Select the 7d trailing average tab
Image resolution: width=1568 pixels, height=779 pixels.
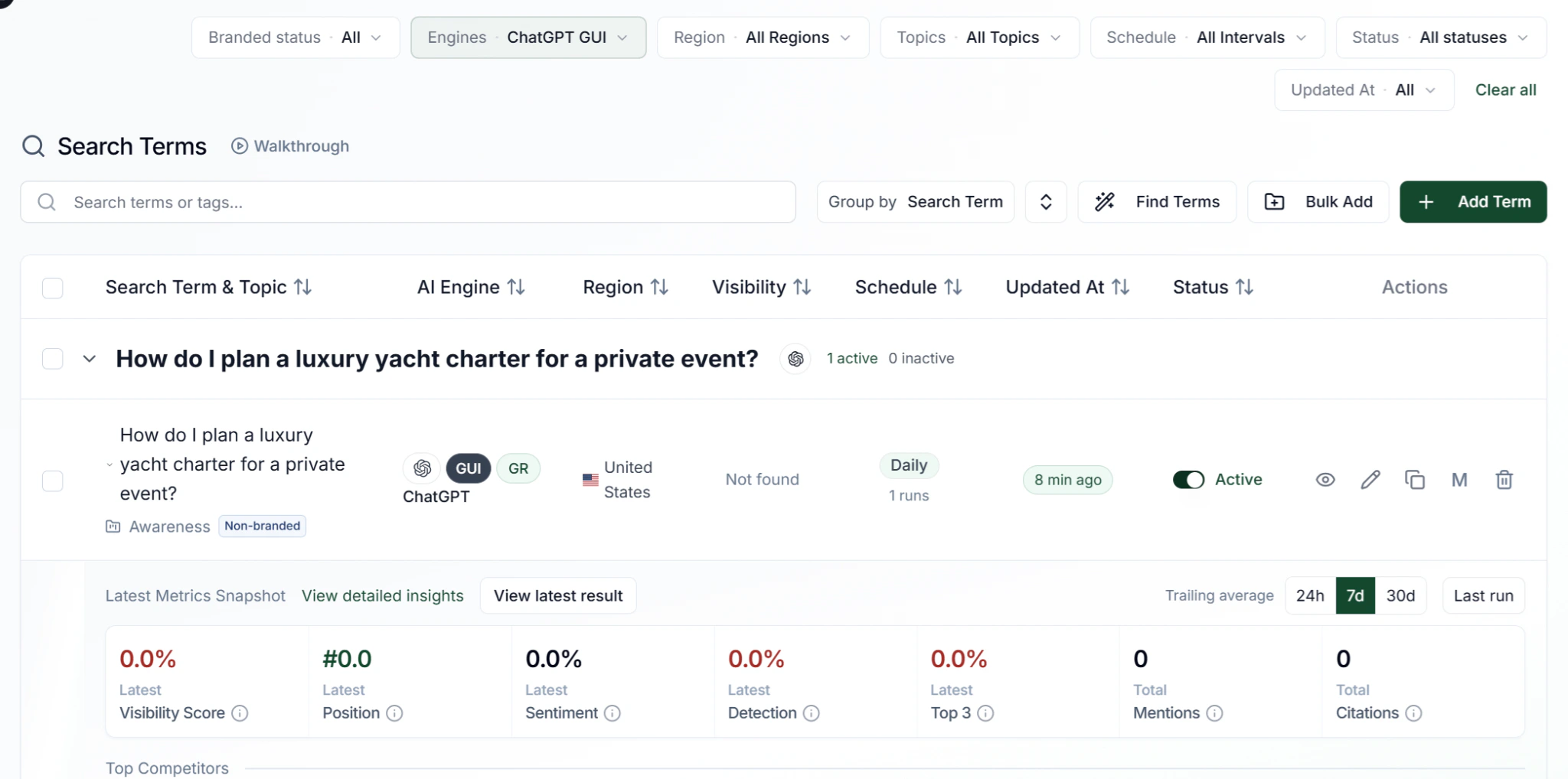click(1355, 596)
